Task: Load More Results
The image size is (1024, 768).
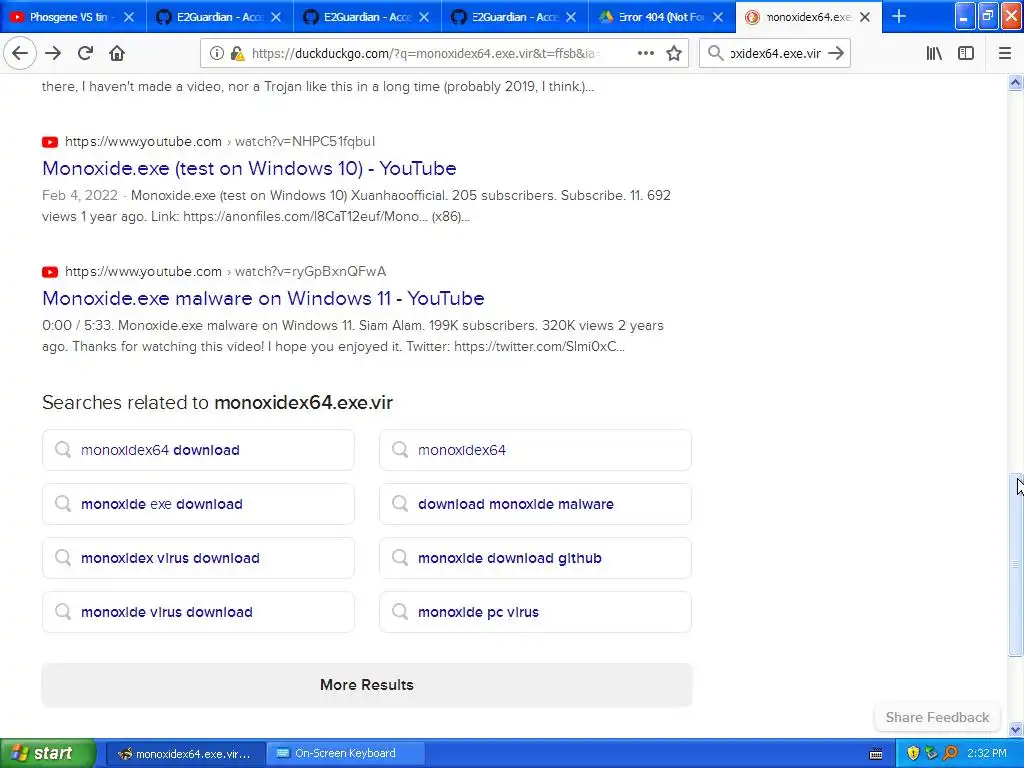Action: click(366, 684)
